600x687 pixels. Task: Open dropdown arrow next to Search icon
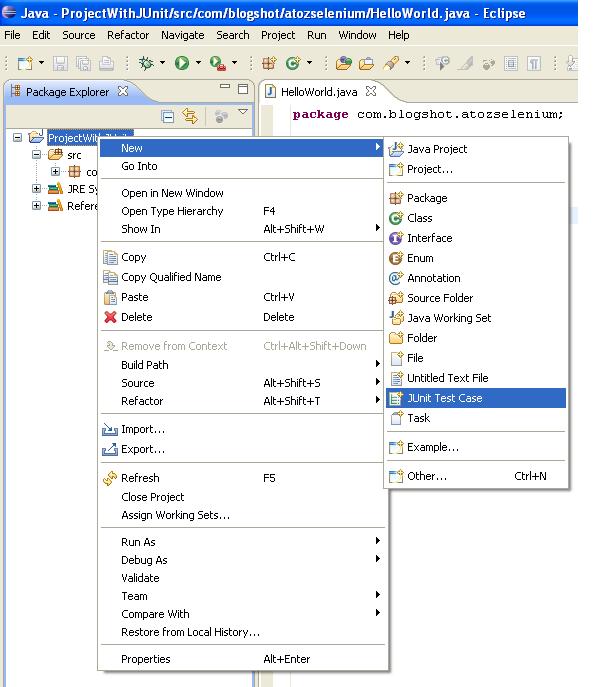[x=408, y=63]
